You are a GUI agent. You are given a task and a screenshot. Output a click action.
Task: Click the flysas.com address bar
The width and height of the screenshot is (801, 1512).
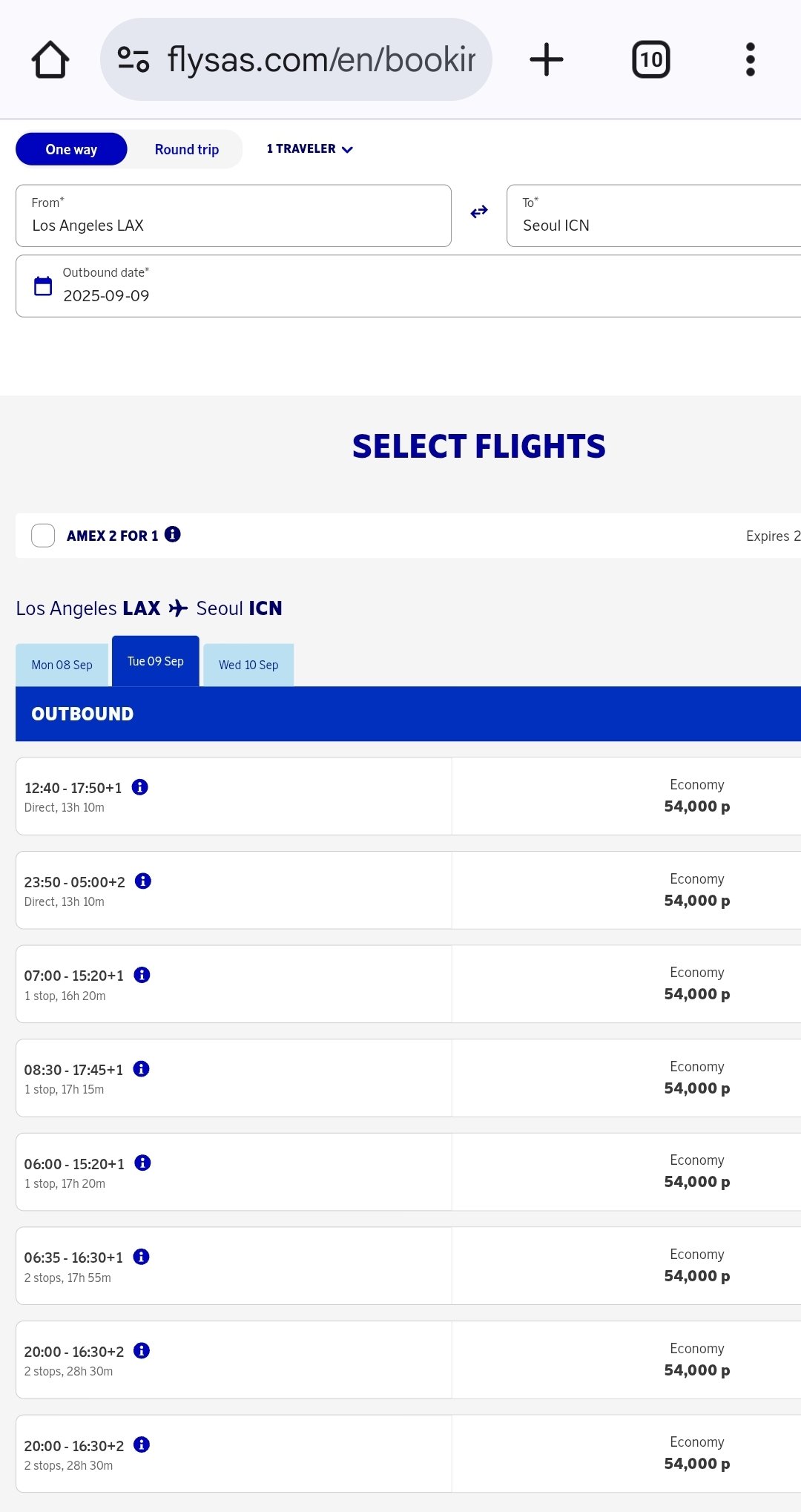tap(320, 59)
